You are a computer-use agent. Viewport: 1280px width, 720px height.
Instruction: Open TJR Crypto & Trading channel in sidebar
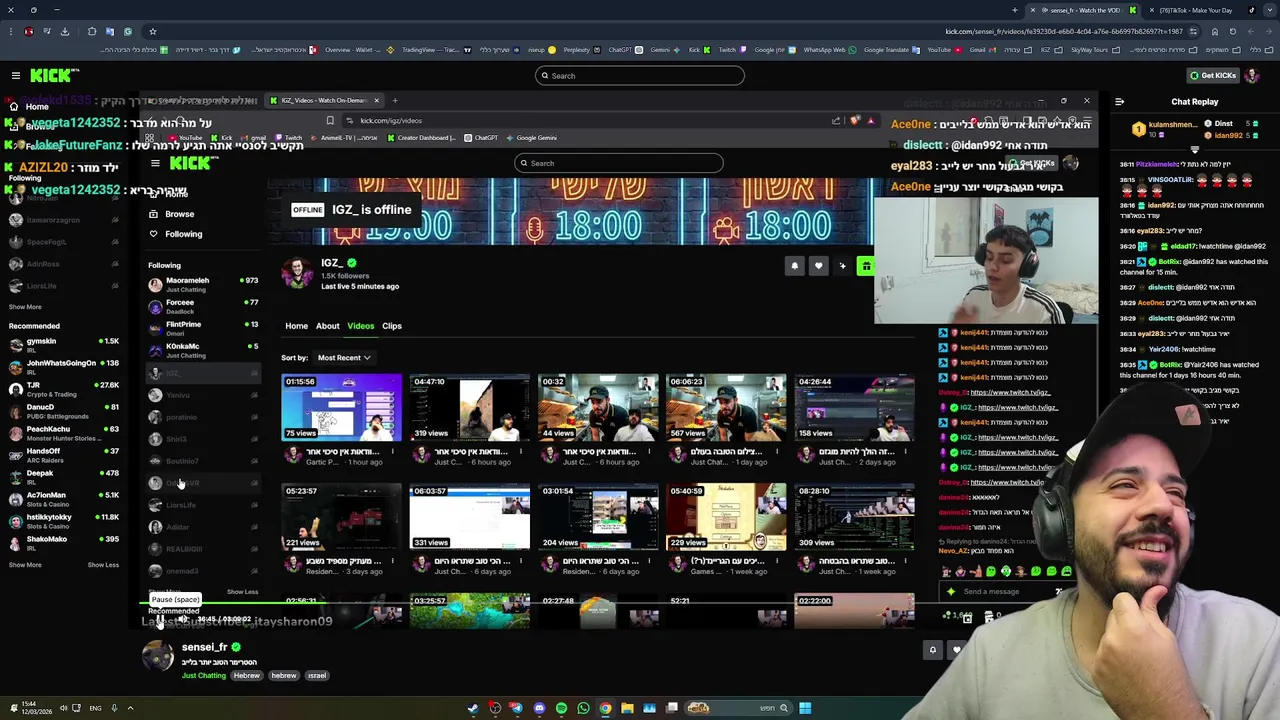(64, 389)
